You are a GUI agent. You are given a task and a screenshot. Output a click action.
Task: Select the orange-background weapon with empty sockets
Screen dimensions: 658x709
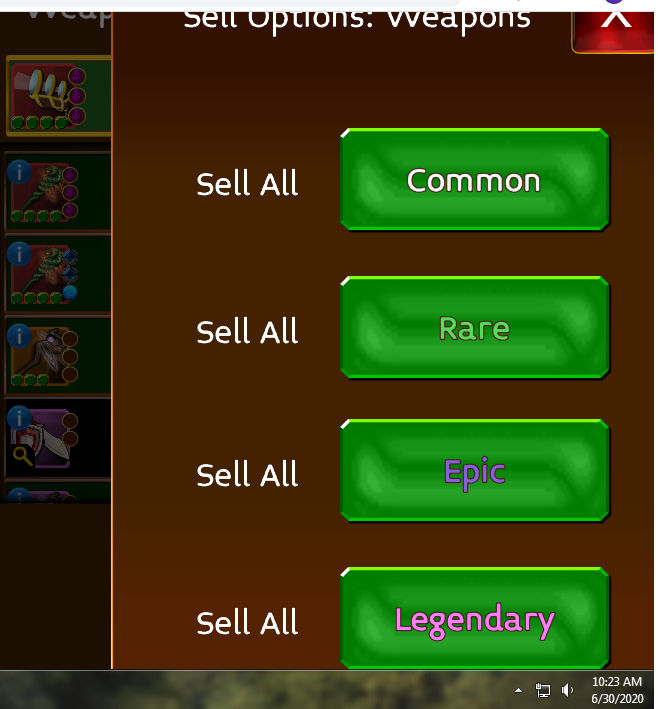pos(59,356)
